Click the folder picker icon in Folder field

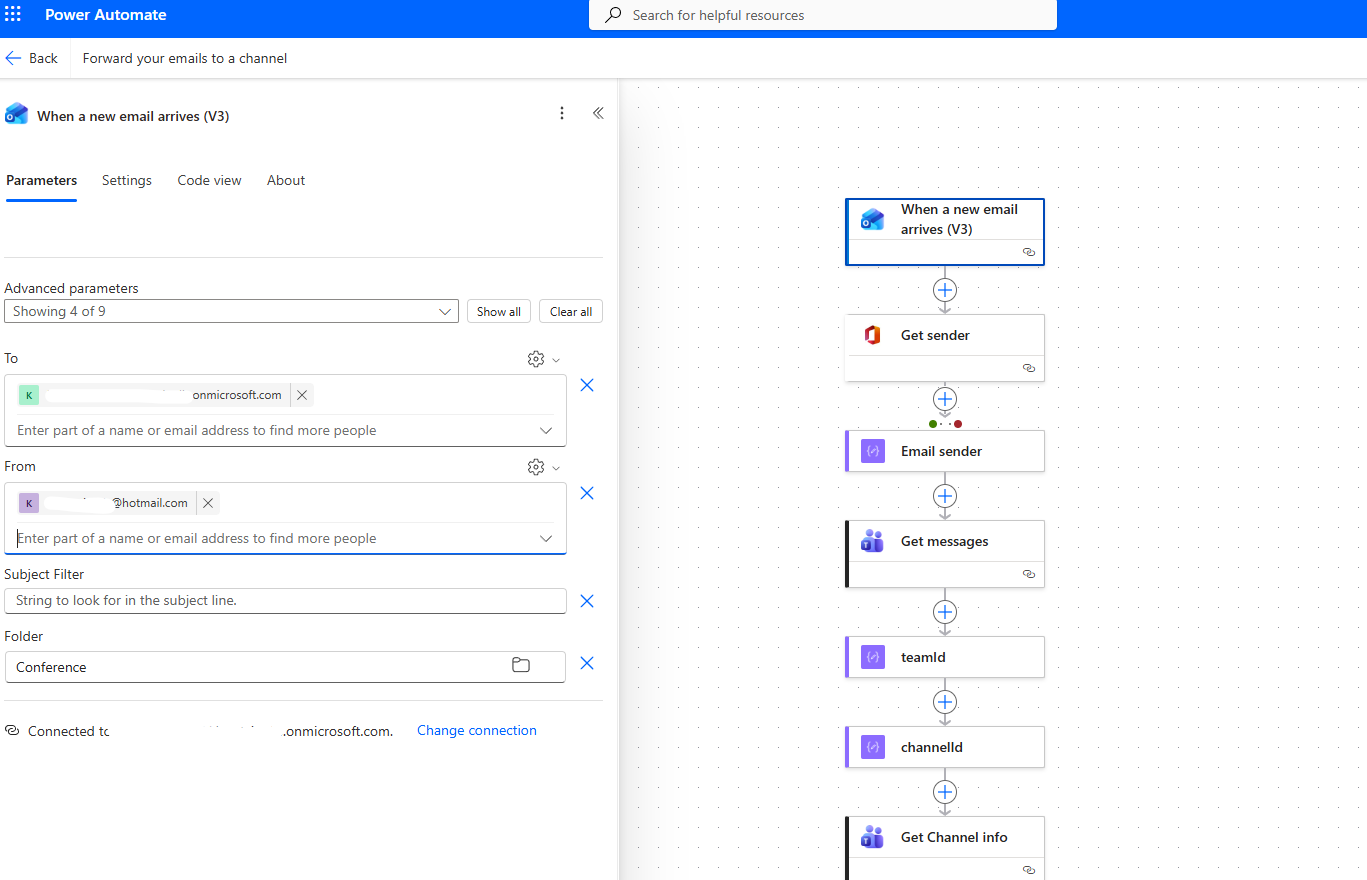tap(521, 666)
